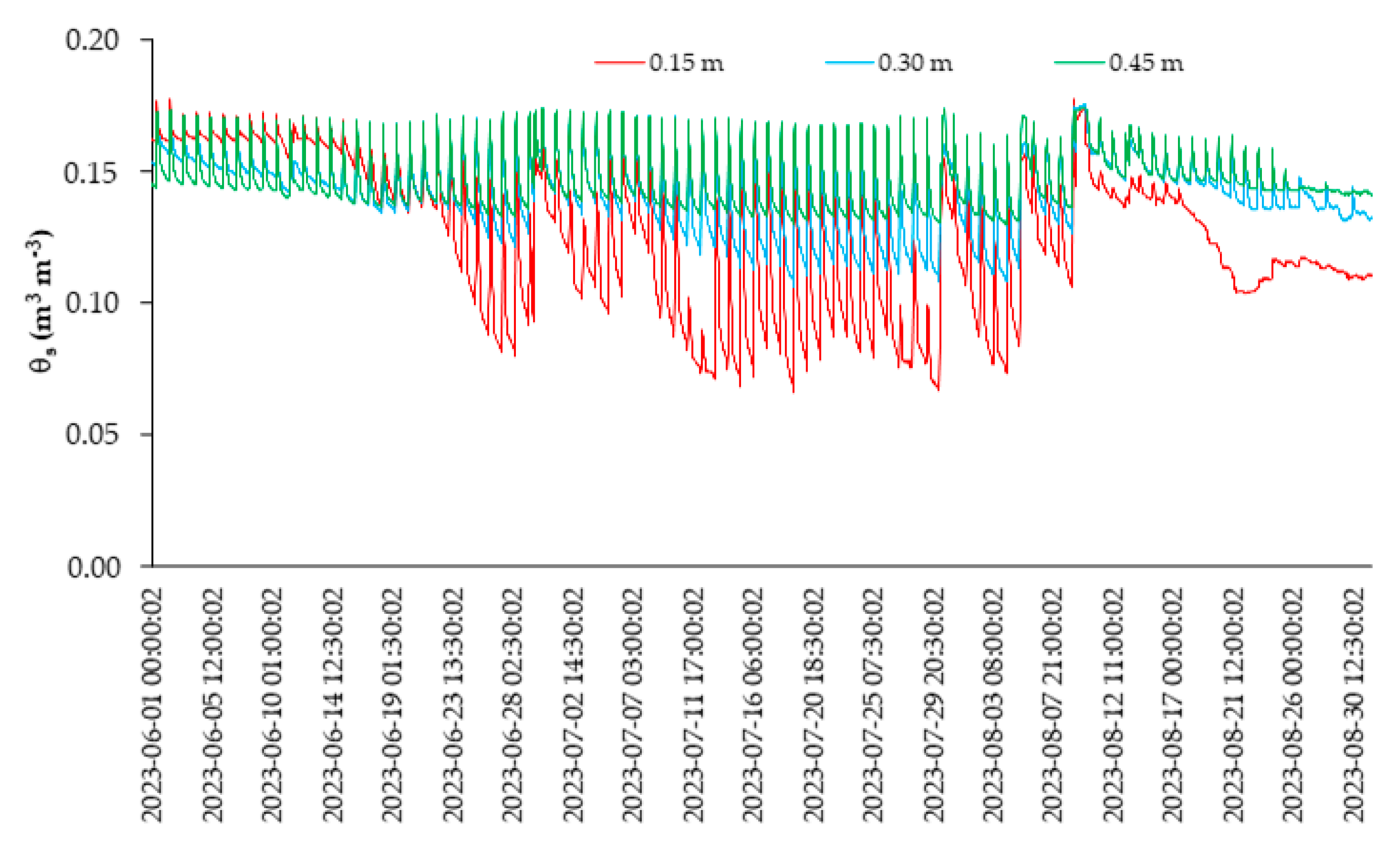Click the 2023-08-12 11:00:02 date label
1400x848 pixels.
(1114, 704)
